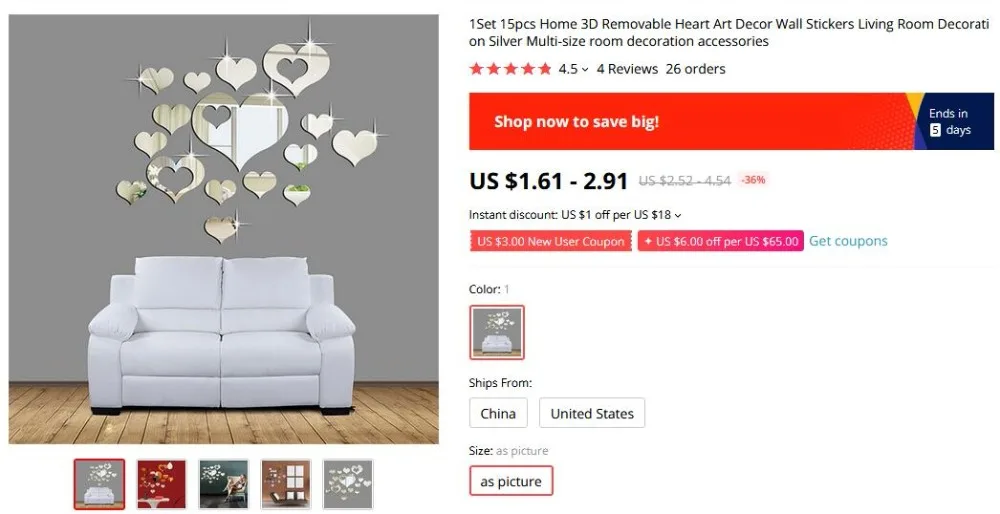1000x514 pixels.
Task: Select United States shipping origin
Action: tap(592, 413)
